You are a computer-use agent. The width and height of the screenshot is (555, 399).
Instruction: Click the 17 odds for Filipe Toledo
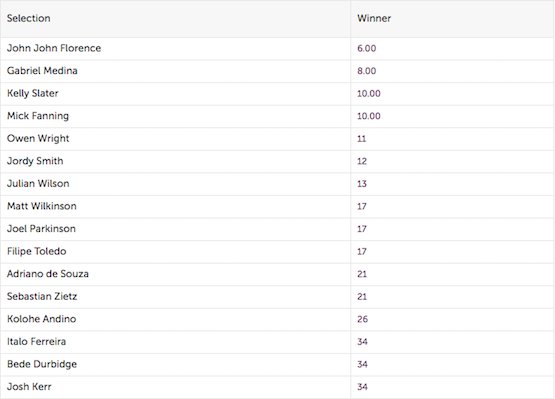pyautogui.click(x=362, y=252)
